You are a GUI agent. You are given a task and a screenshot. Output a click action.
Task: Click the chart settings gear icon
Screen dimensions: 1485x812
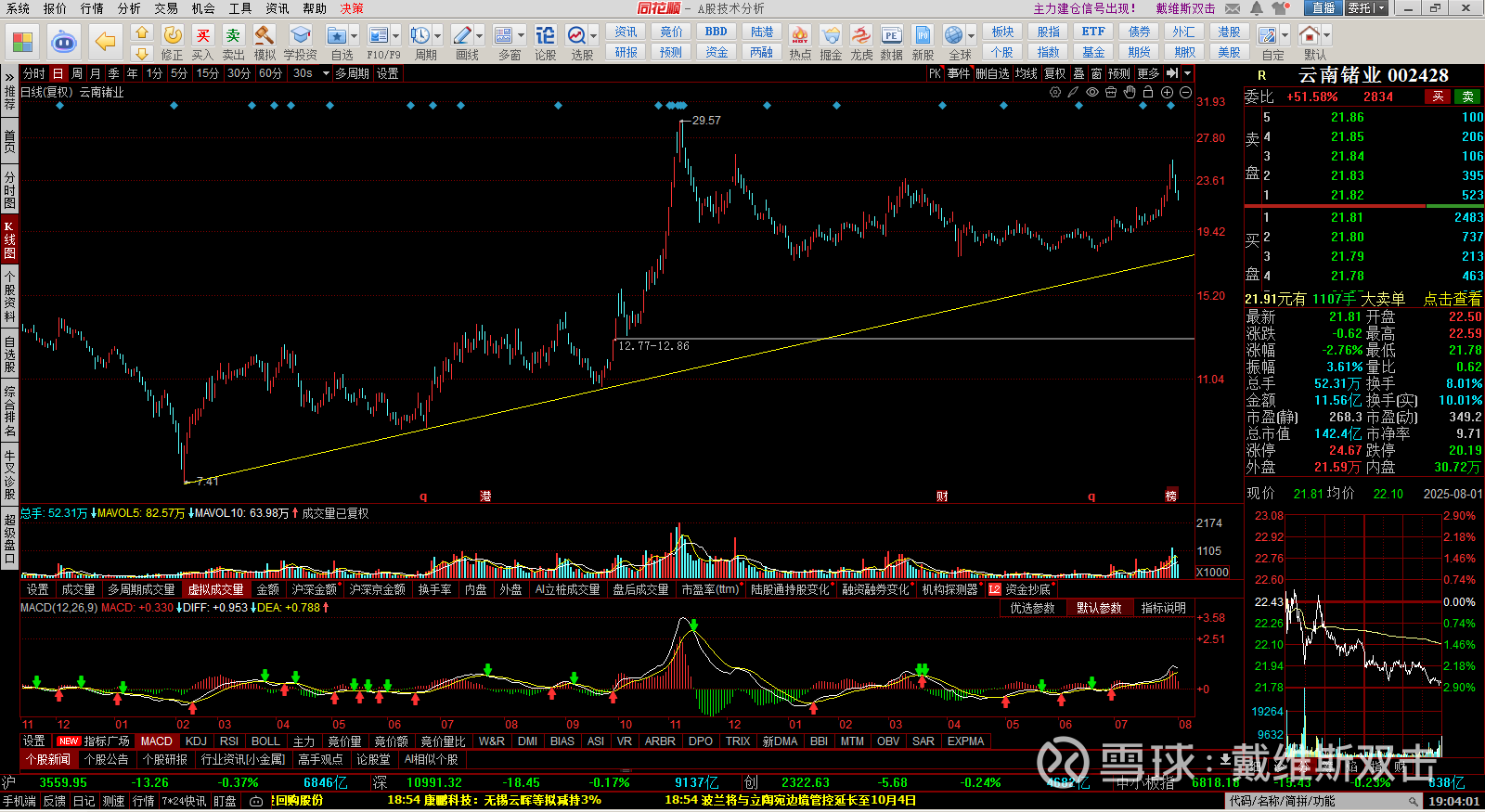coord(1055,92)
